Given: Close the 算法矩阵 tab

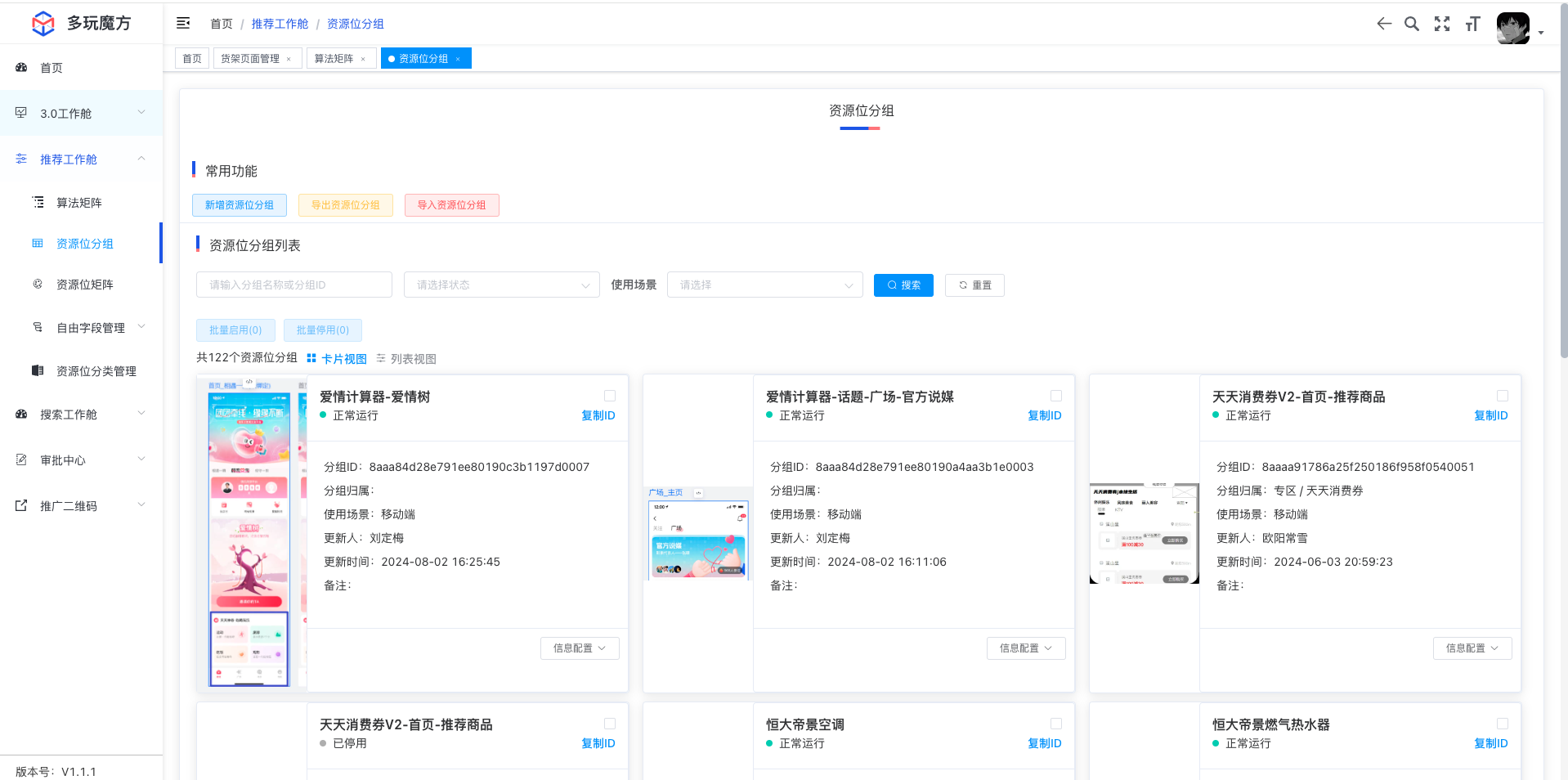Looking at the screenshot, I should coord(363,59).
